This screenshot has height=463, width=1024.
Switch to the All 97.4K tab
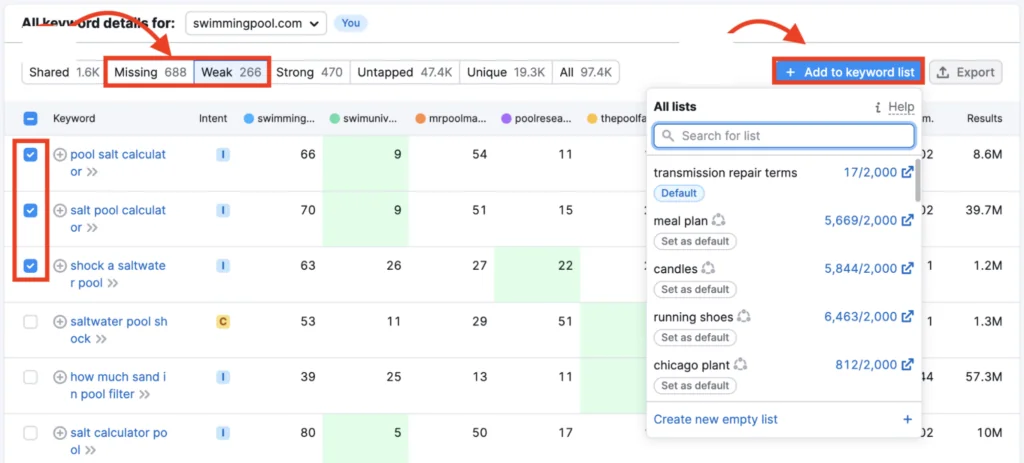click(x=586, y=72)
